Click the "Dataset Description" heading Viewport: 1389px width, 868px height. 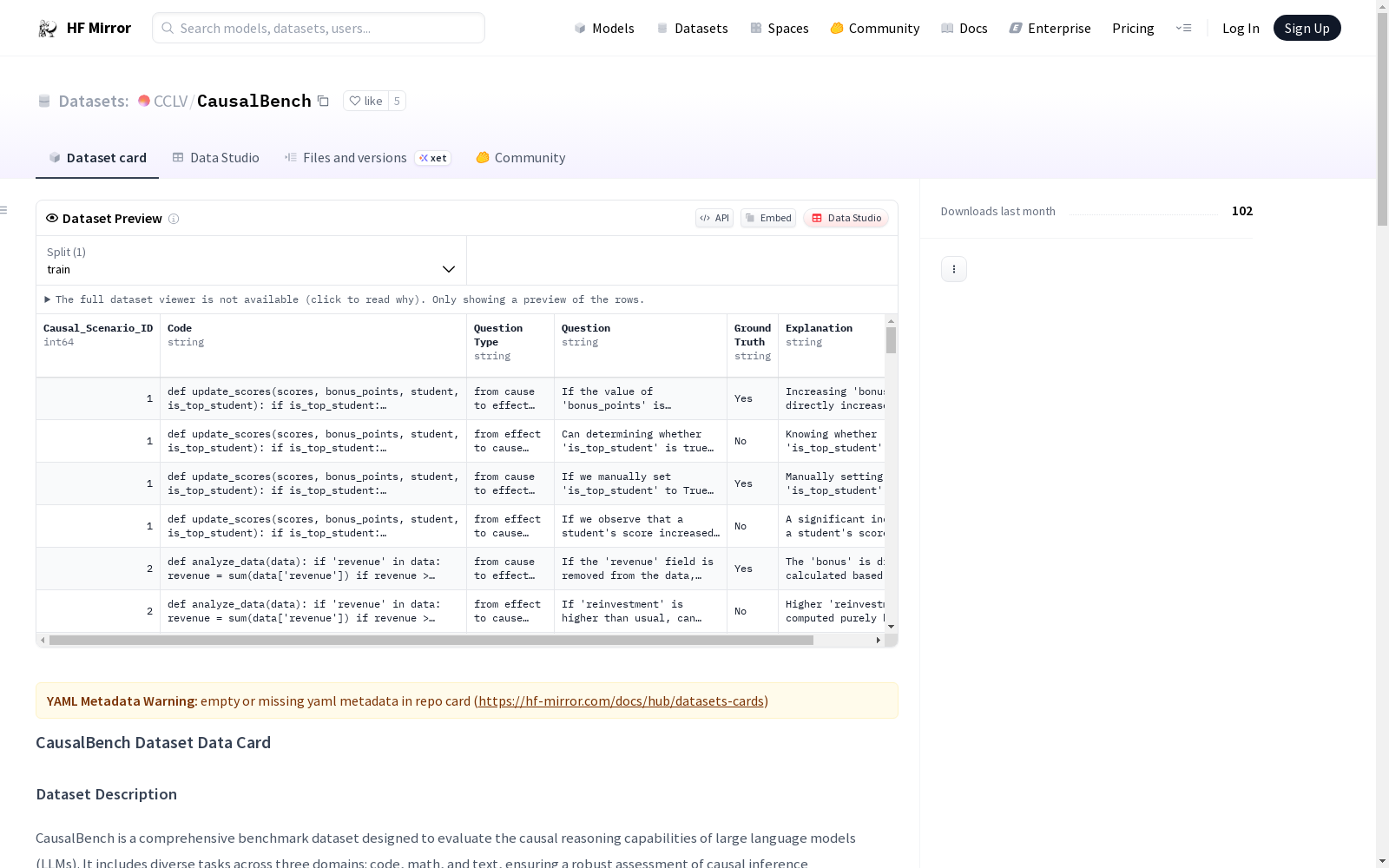pyautogui.click(x=106, y=794)
